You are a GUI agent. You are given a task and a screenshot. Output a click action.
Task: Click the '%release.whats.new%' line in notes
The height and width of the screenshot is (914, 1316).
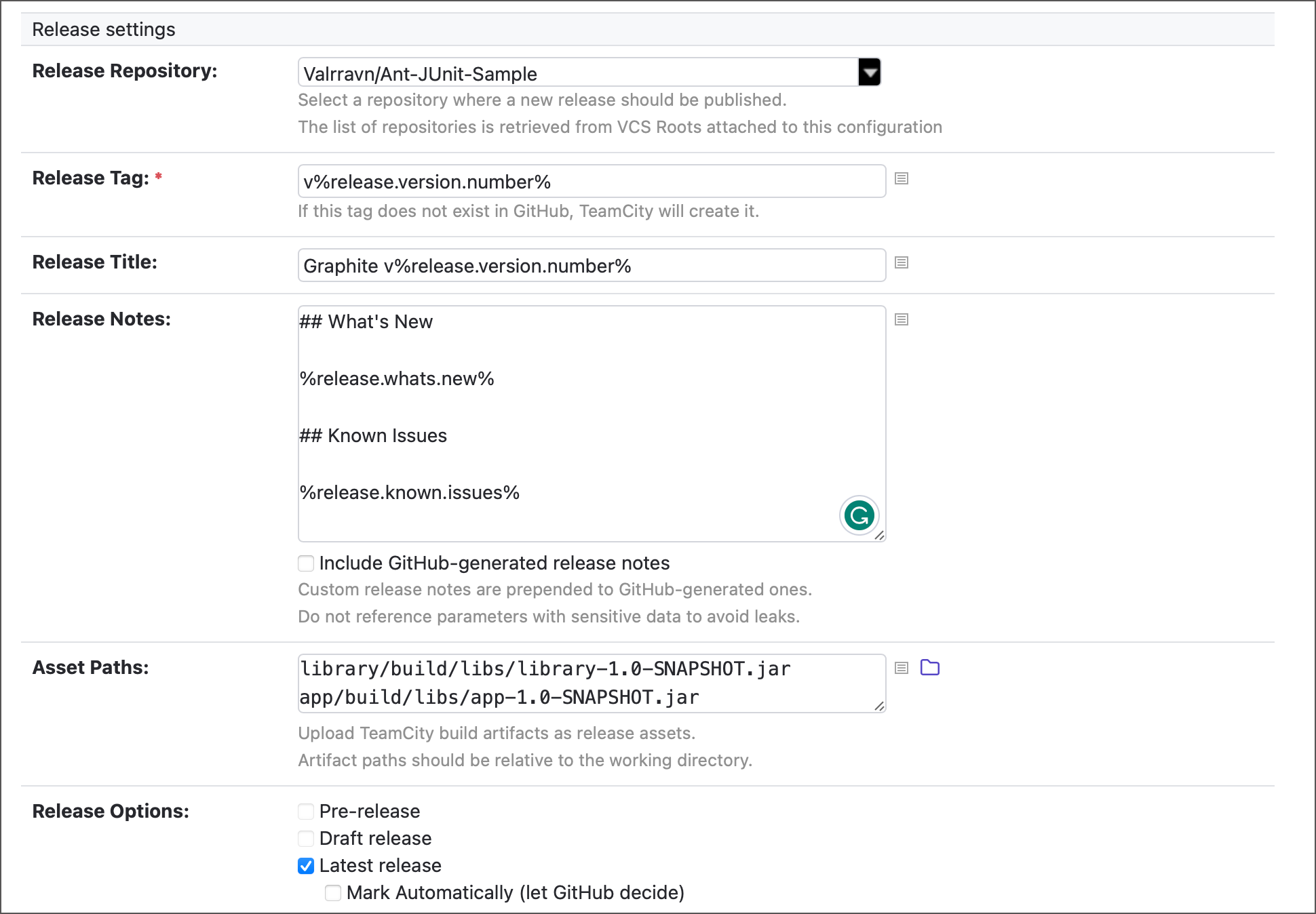(x=398, y=378)
